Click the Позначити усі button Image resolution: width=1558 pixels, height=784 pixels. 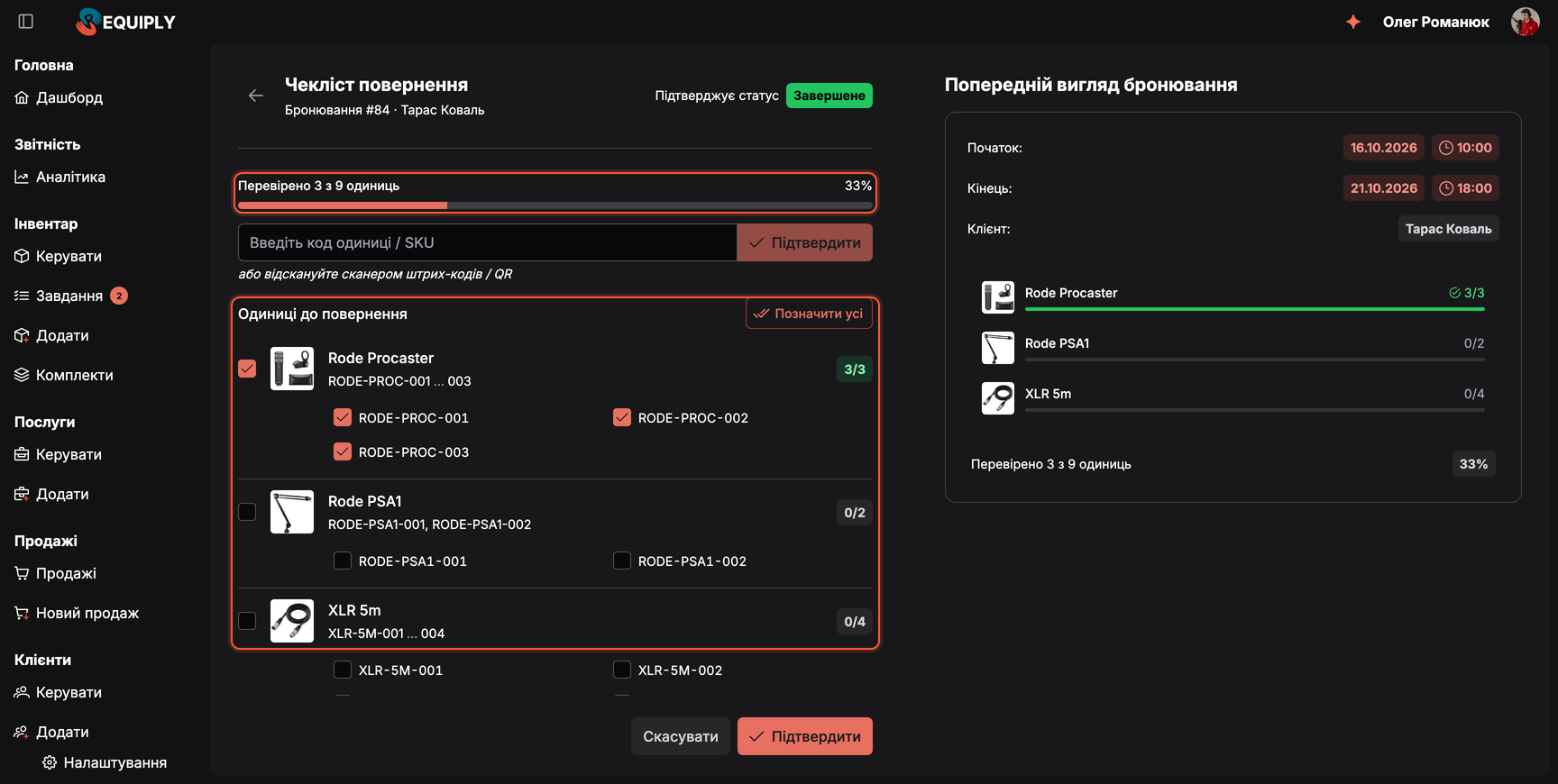click(809, 314)
